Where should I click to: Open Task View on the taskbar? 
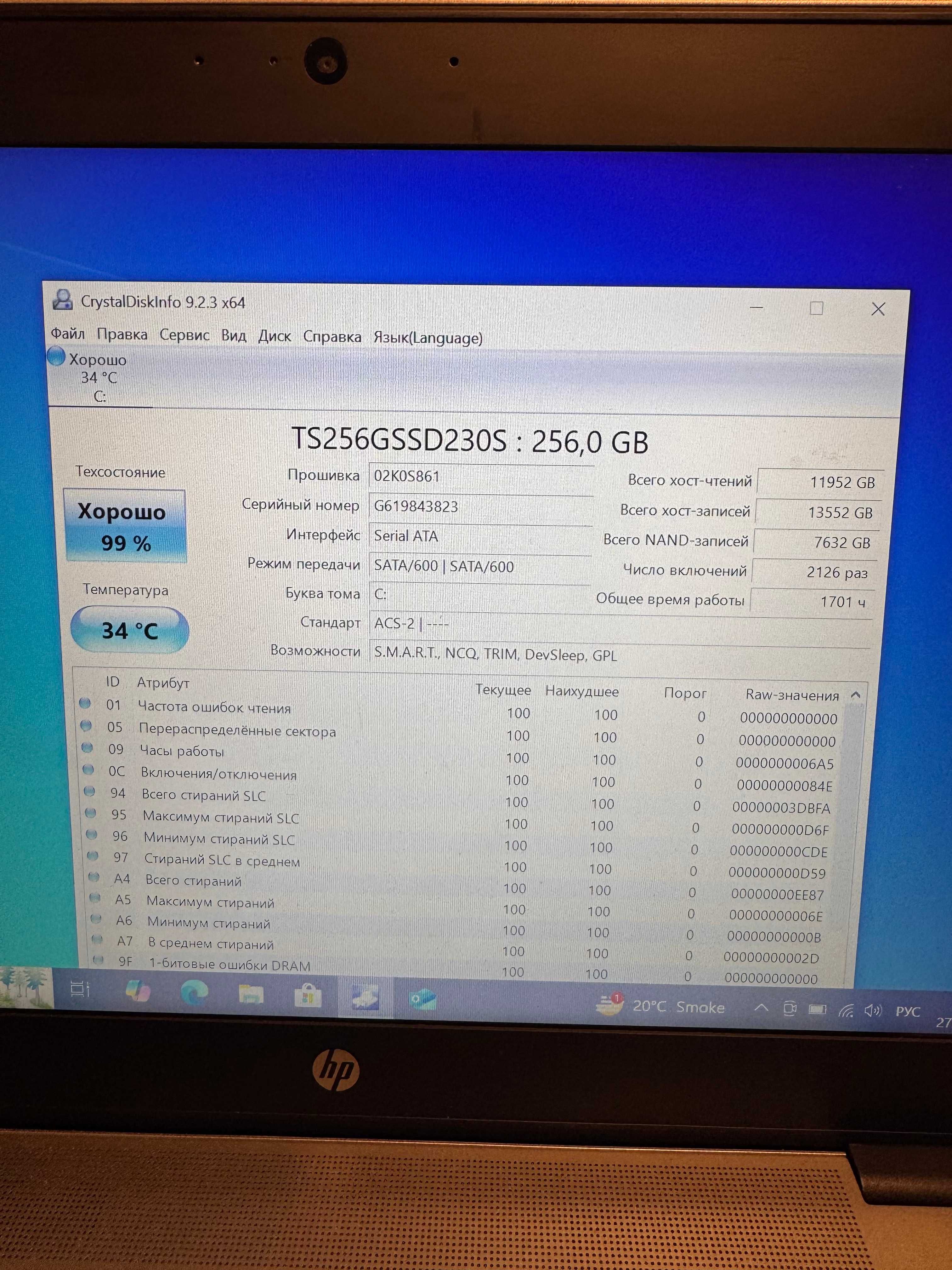(80, 989)
